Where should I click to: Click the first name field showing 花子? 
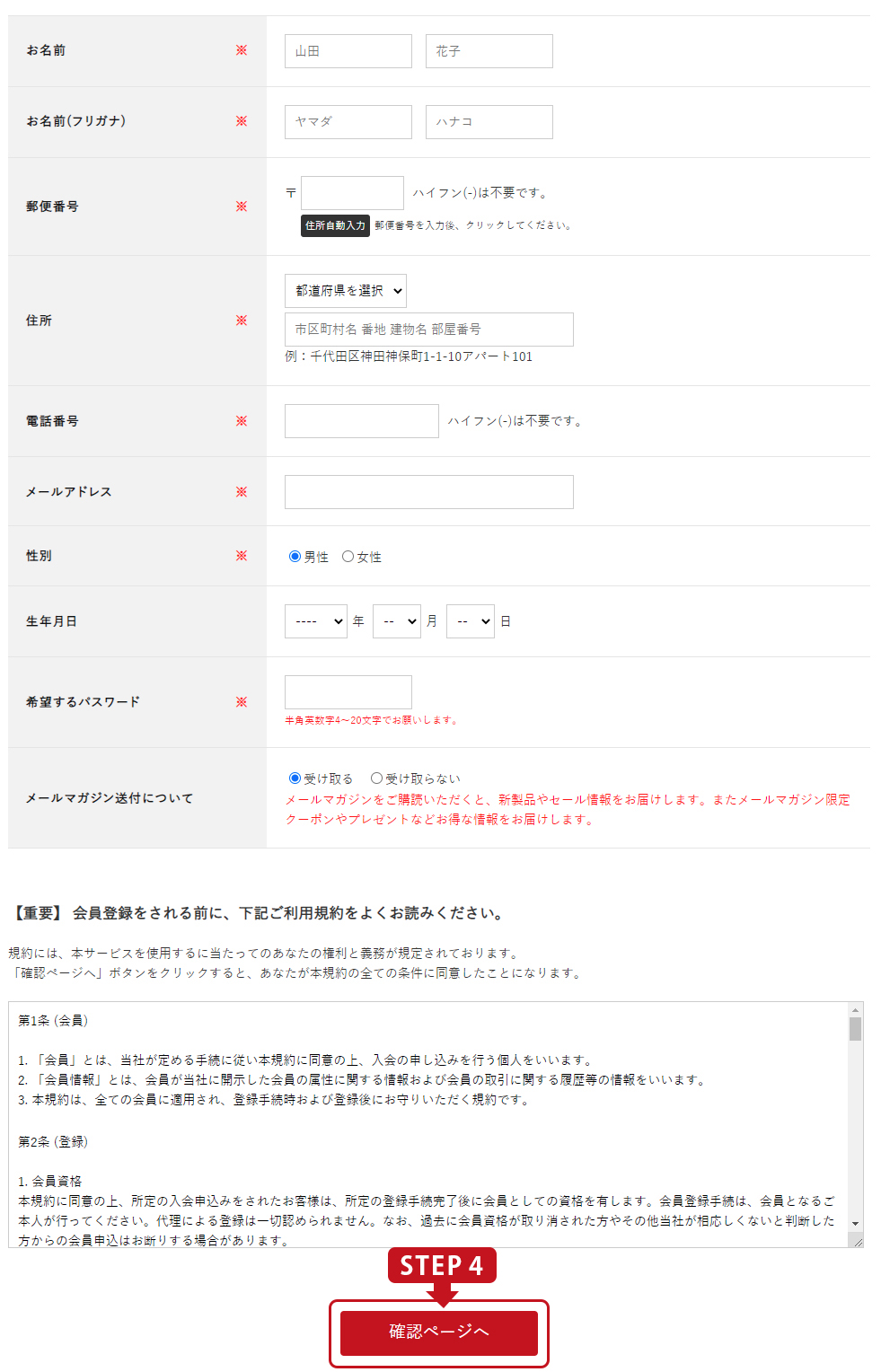489,51
